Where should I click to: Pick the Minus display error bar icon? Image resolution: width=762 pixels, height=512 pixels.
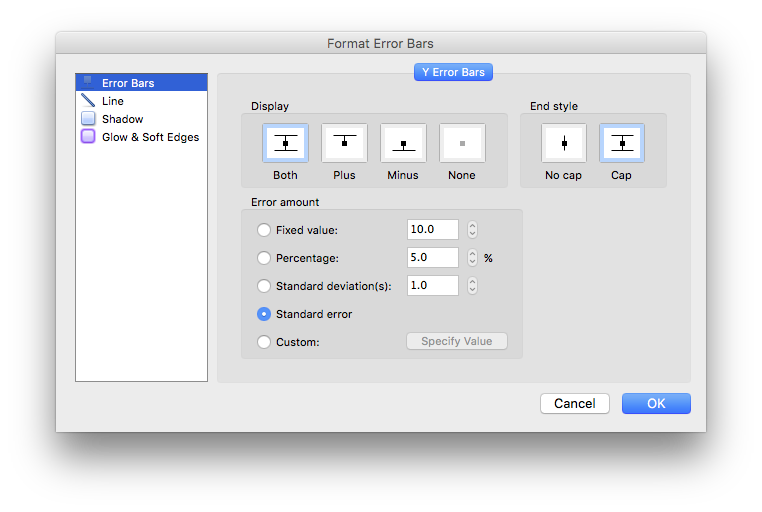tap(403, 143)
